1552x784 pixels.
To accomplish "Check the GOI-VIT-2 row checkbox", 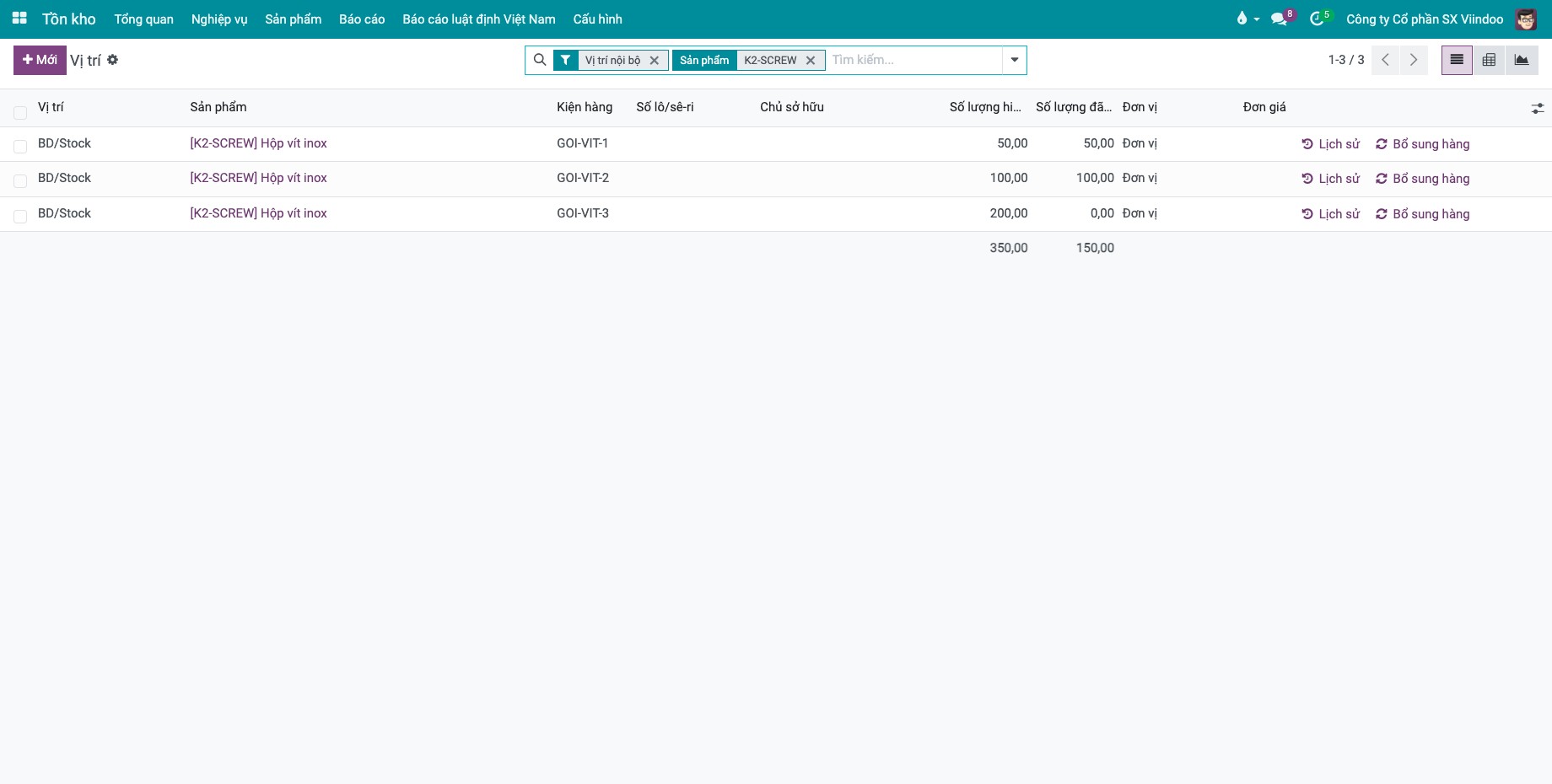I will pos(20,181).
